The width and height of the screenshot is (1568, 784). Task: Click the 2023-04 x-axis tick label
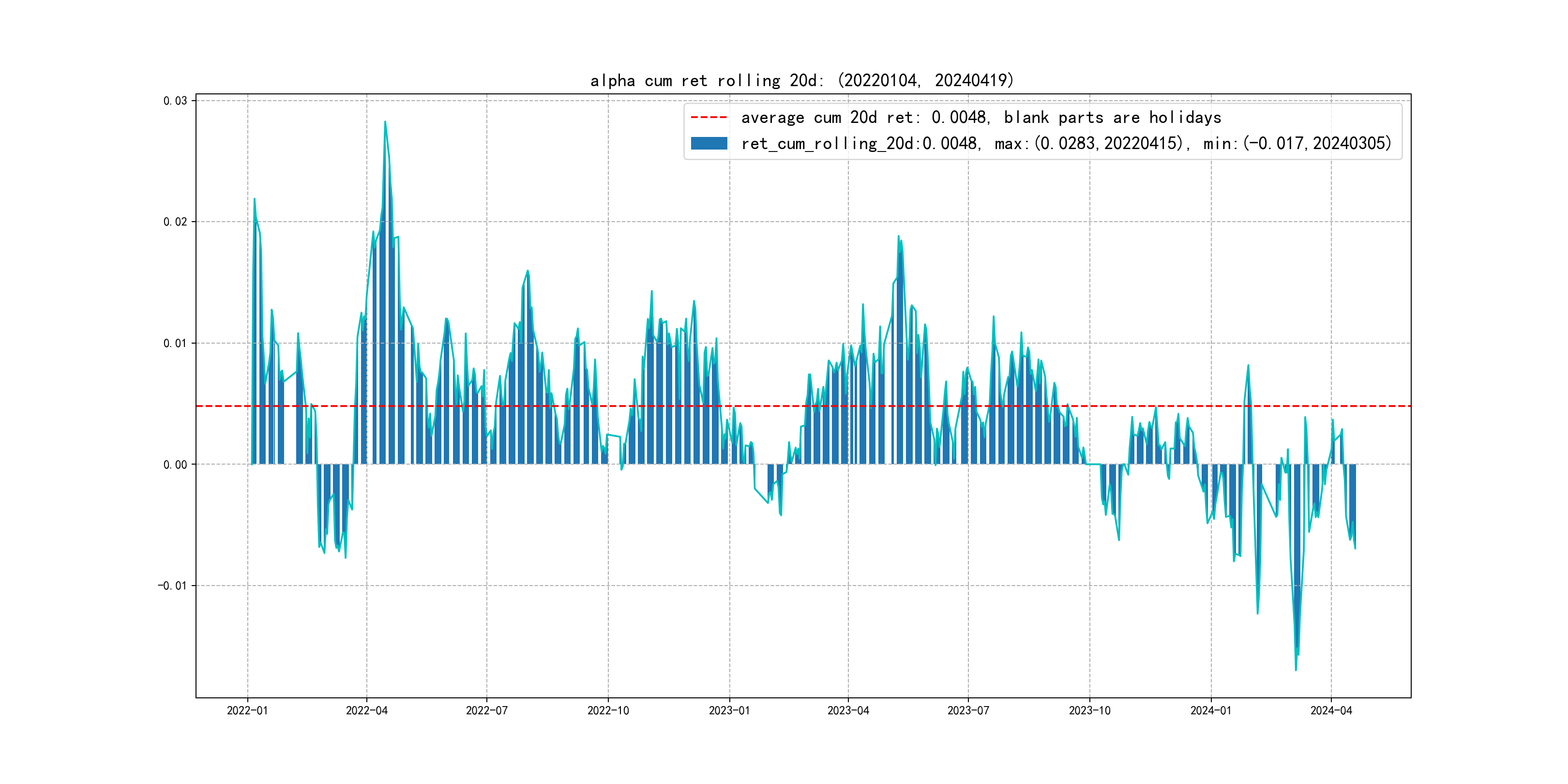(848, 710)
